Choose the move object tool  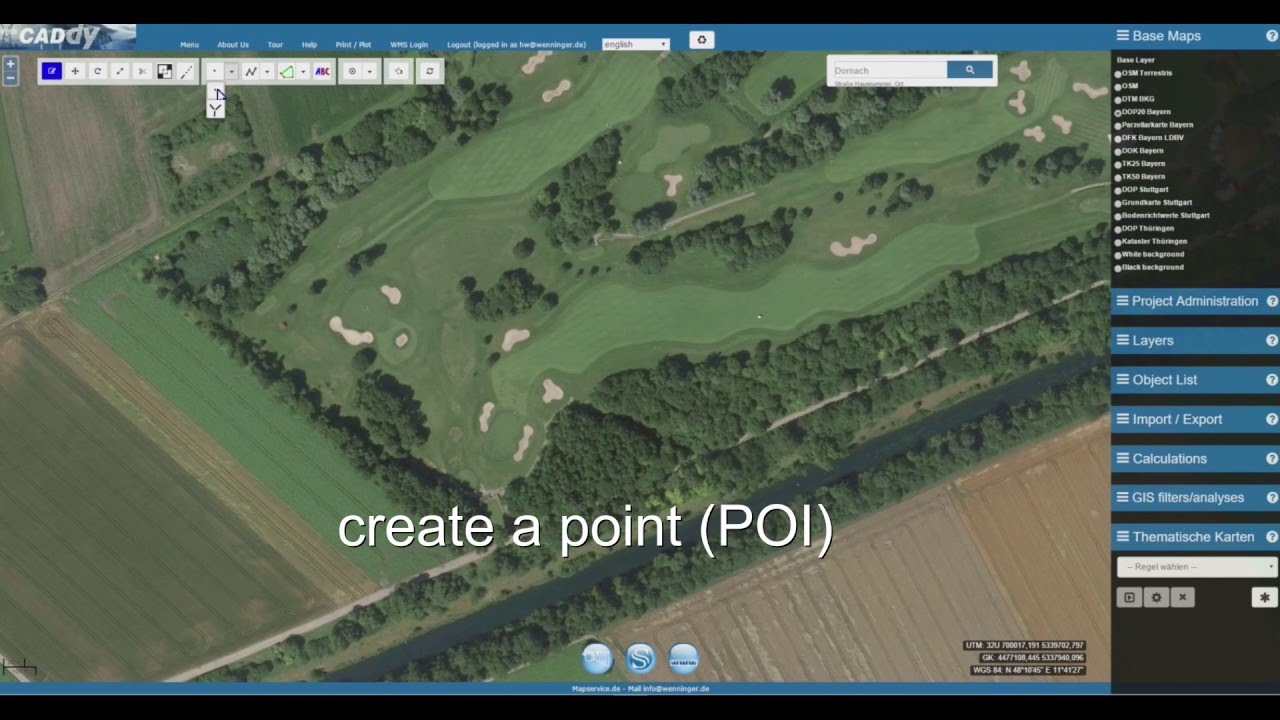tap(75, 71)
